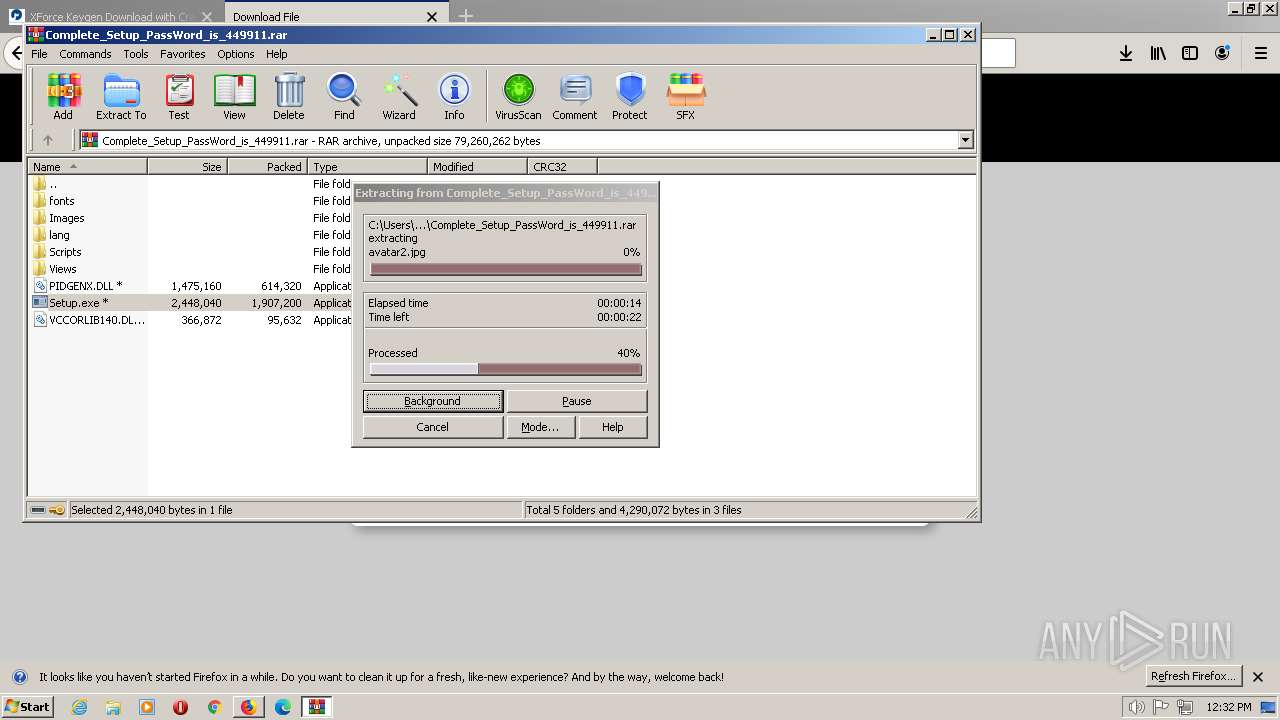The image size is (1280, 720).
Task: Open Firefox Library icon
Action: pyautogui.click(x=1158, y=53)
